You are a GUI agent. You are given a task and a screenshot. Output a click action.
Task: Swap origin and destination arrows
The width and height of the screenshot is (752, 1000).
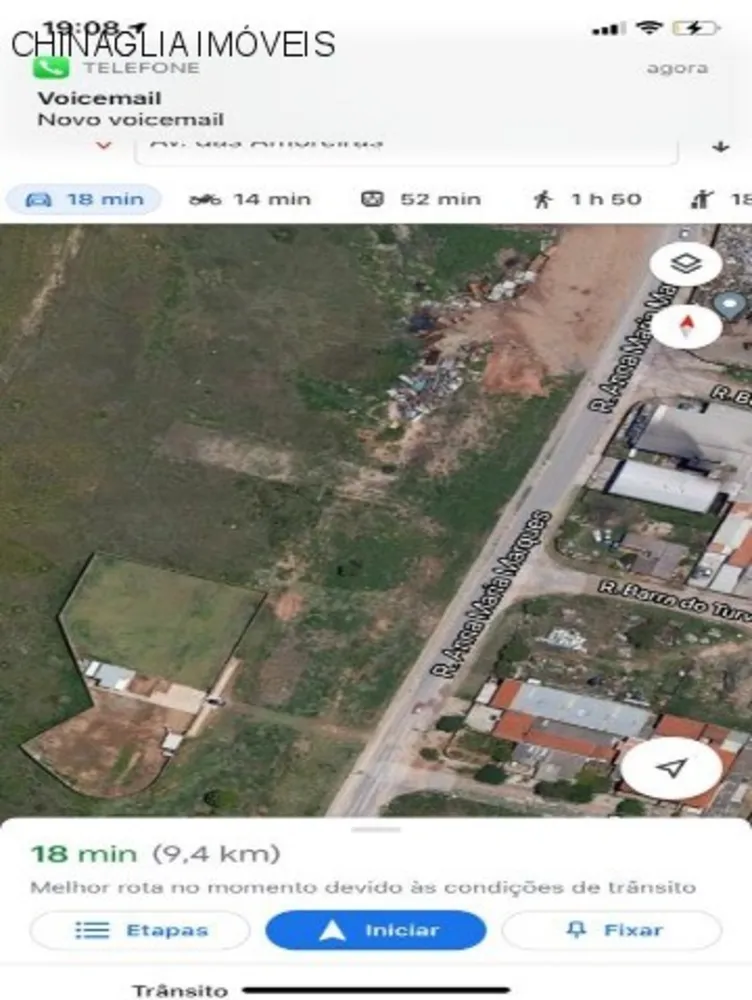click(721, 147)
